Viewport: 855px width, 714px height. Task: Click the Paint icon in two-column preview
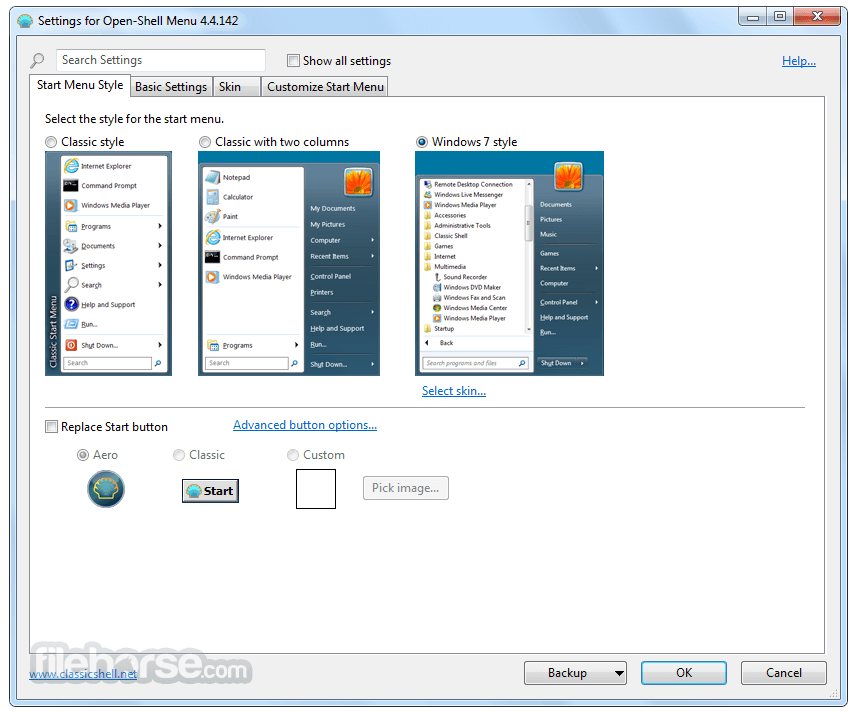tap(213, 216)
